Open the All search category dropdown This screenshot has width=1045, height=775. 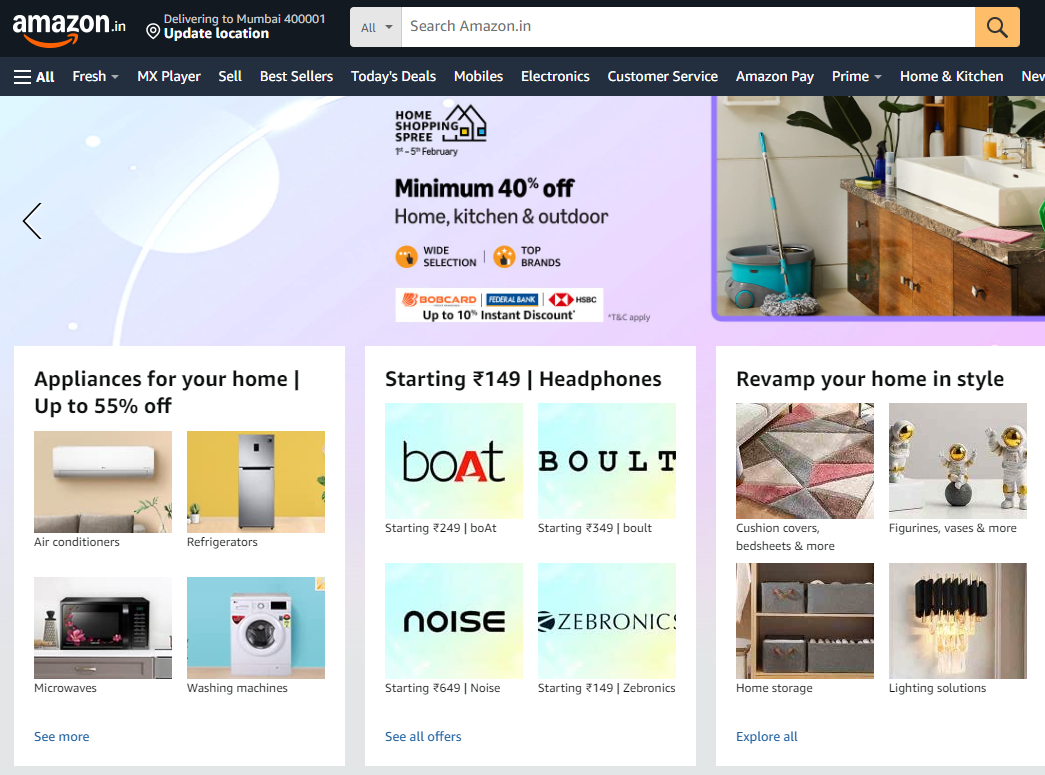(376, 27)
